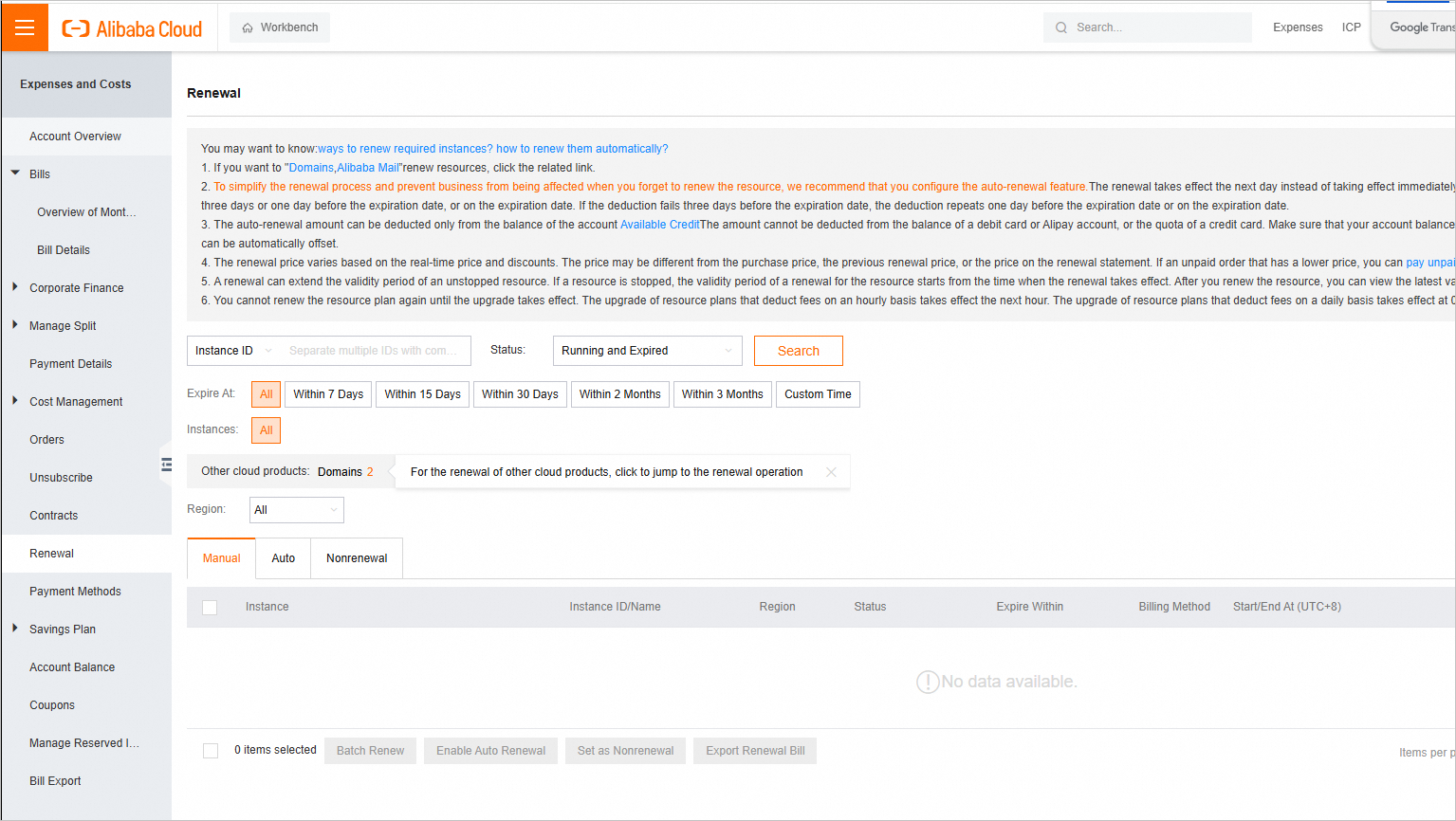The height and width of the screenshot is (821, 1456).
Task: Click the top Search field
Action: tap(1148, 27)
